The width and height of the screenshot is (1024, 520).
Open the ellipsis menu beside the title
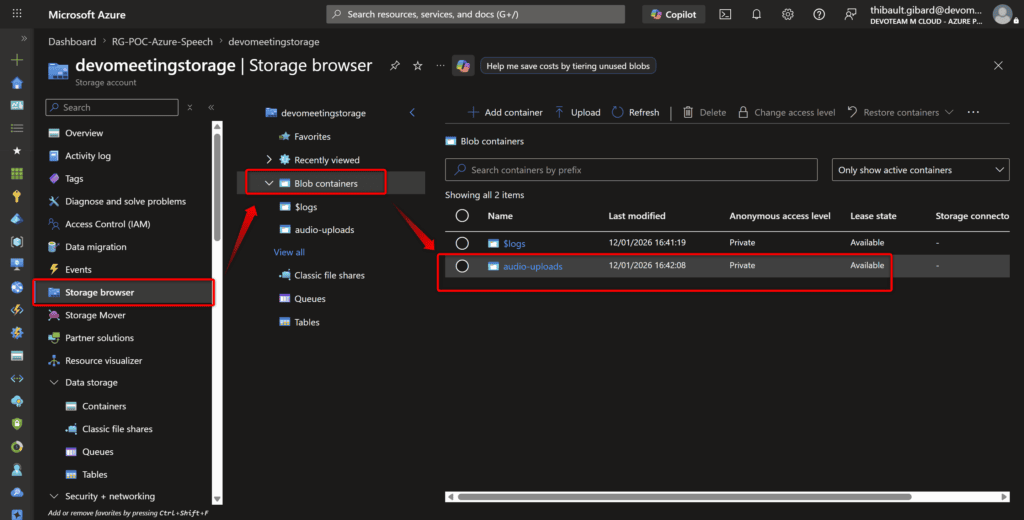440,65
